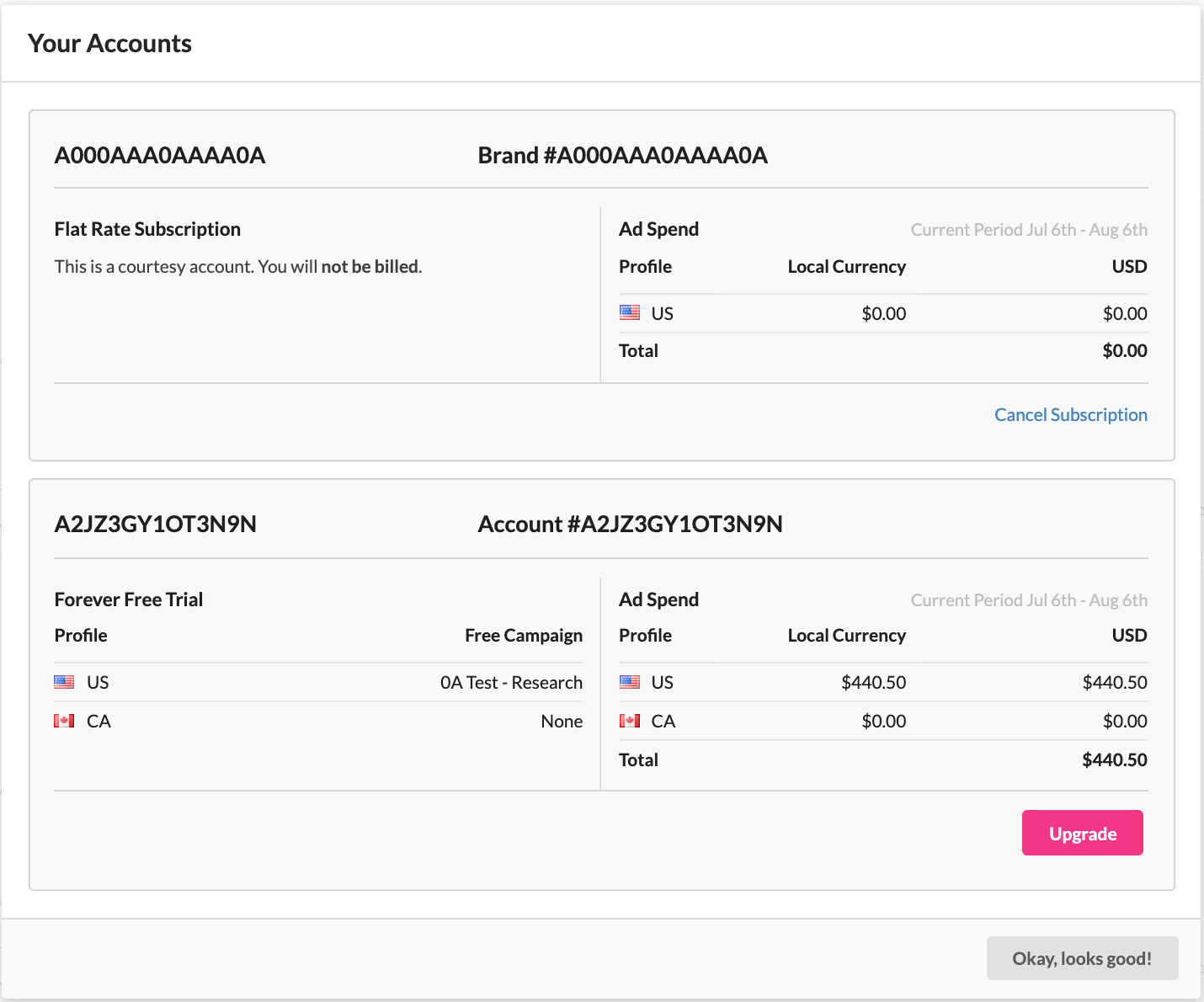This screenshot has width=1204, height=1002.
Task: Click the "Free Campaign" column header
Action: (x=523, y=636)
